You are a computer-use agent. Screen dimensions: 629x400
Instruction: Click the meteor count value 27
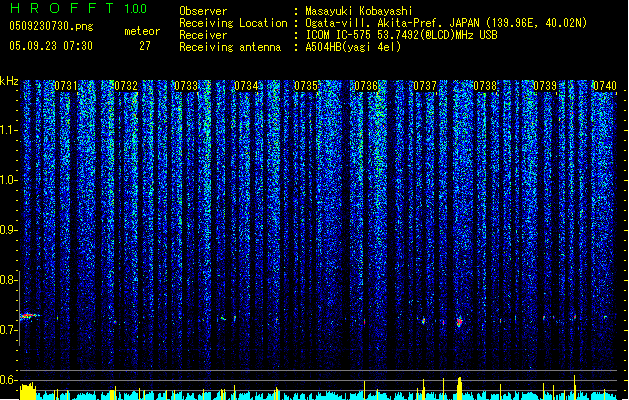pos(145,46)
